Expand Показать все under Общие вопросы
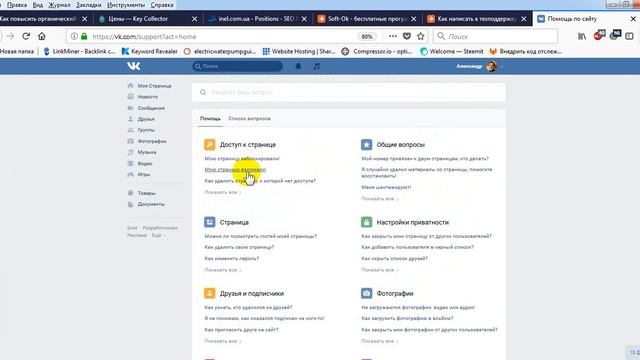This screenshot has width=640, height=360. pyautogui.click(x=380, y=198)
